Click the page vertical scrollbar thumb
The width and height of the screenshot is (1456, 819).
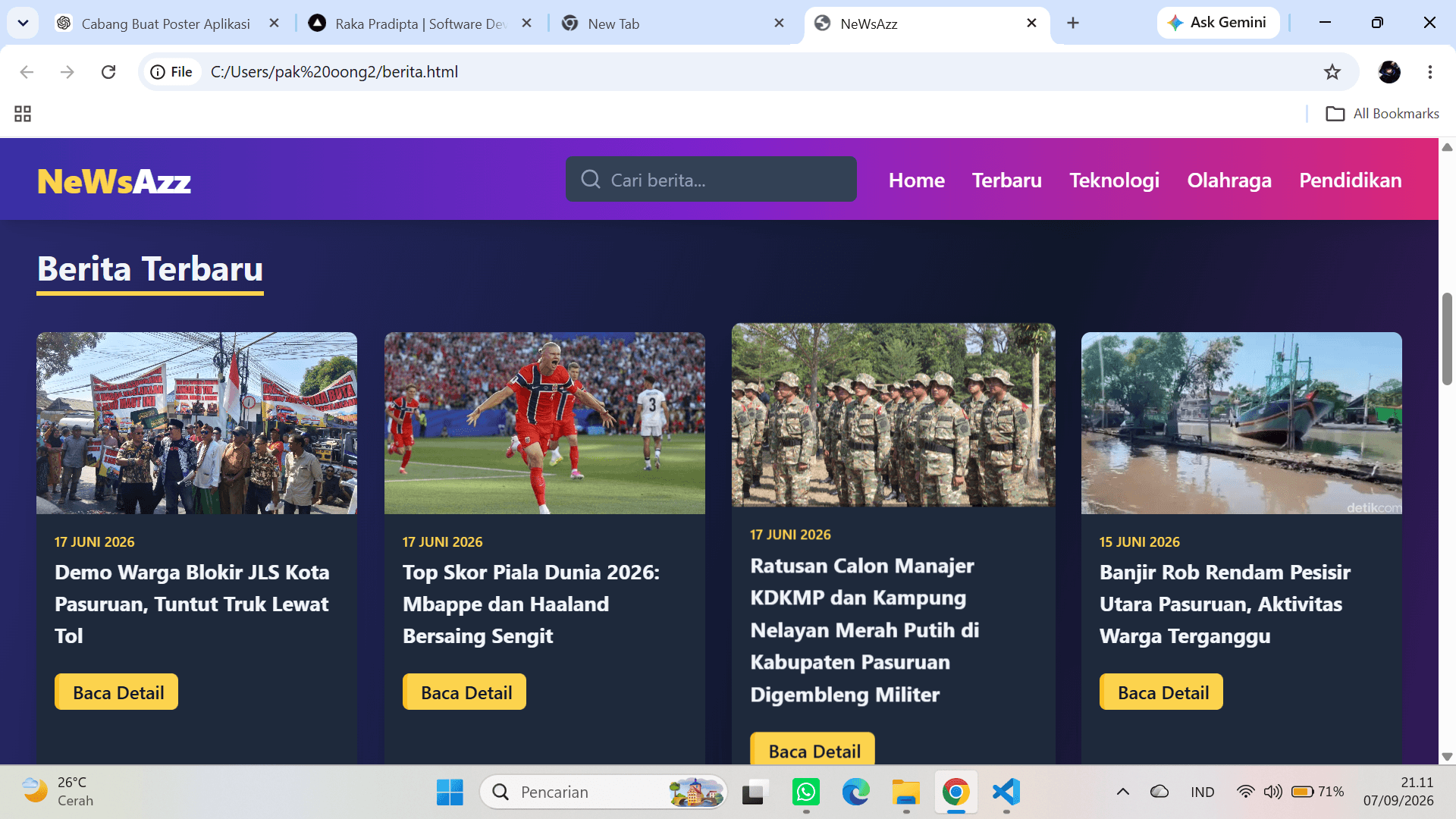1447,339
